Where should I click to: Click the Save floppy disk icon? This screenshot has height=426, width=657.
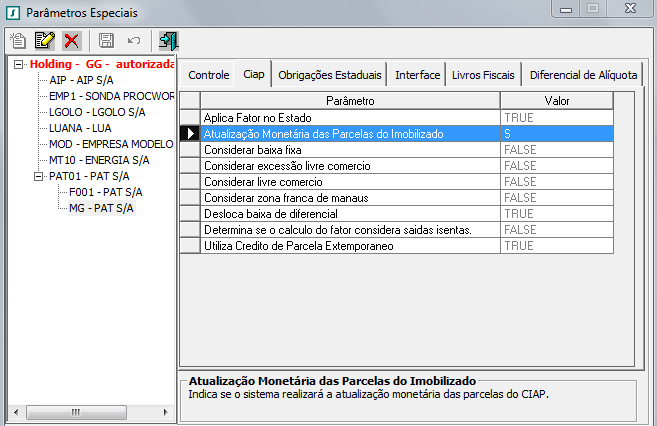pos(106,40)
